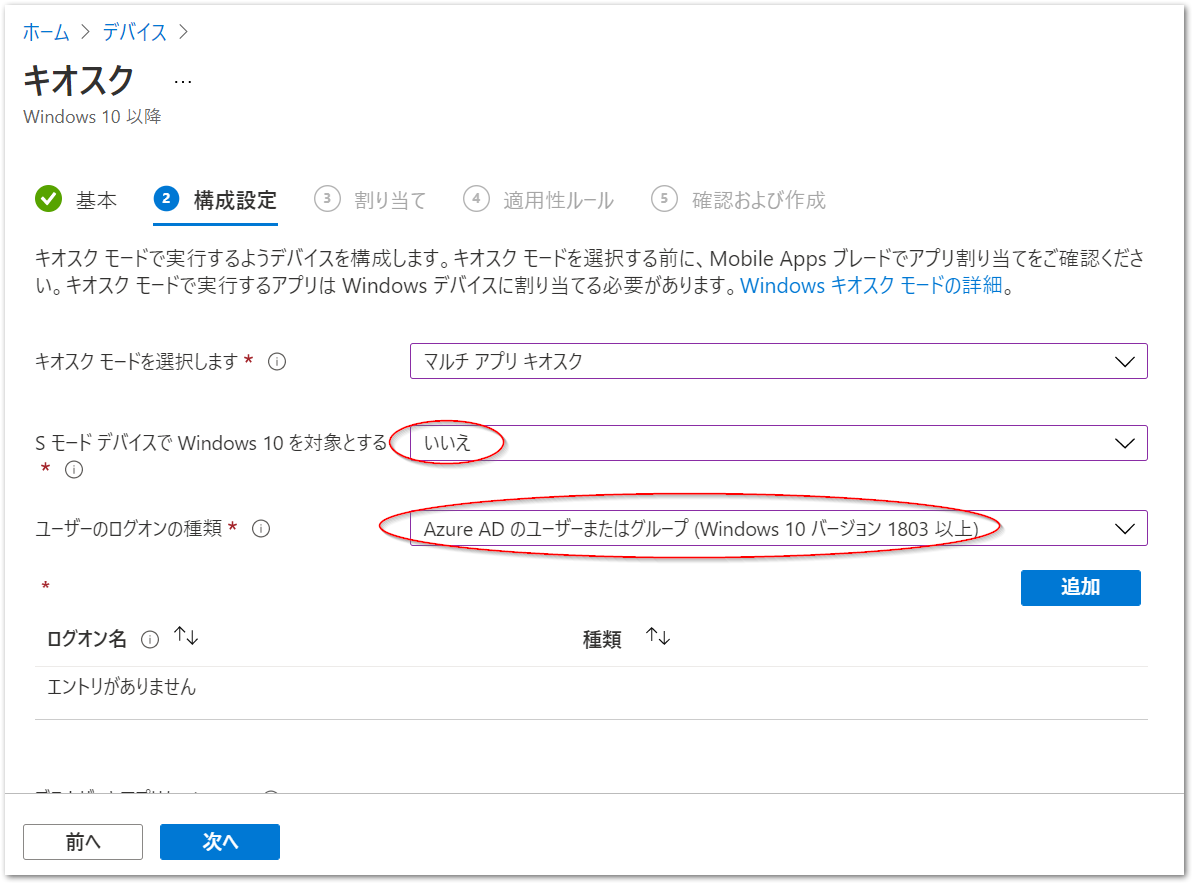This screenshot has height=884, width=1193.
Task: Click the info icon beside ログオン名 column header
Action: coord(150,637)
